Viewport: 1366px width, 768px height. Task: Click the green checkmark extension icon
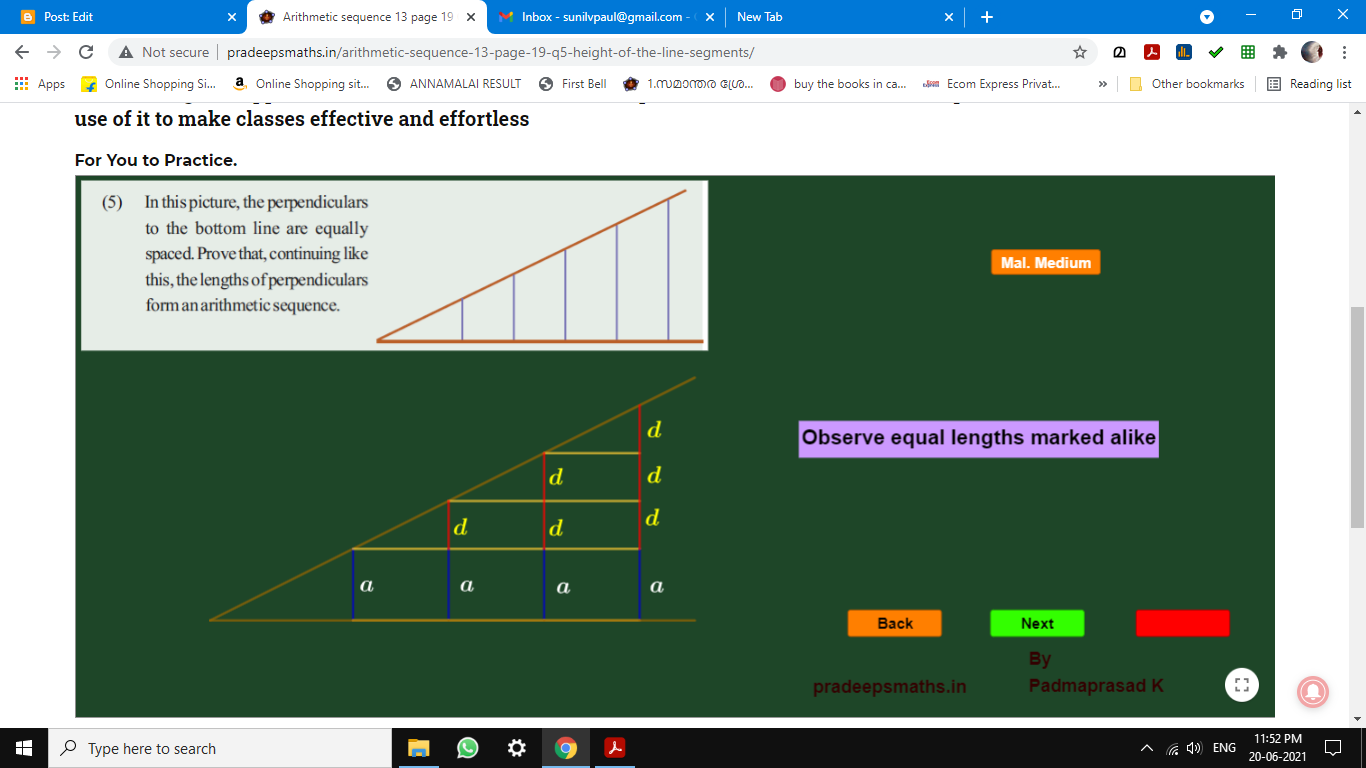[1216, 52]
